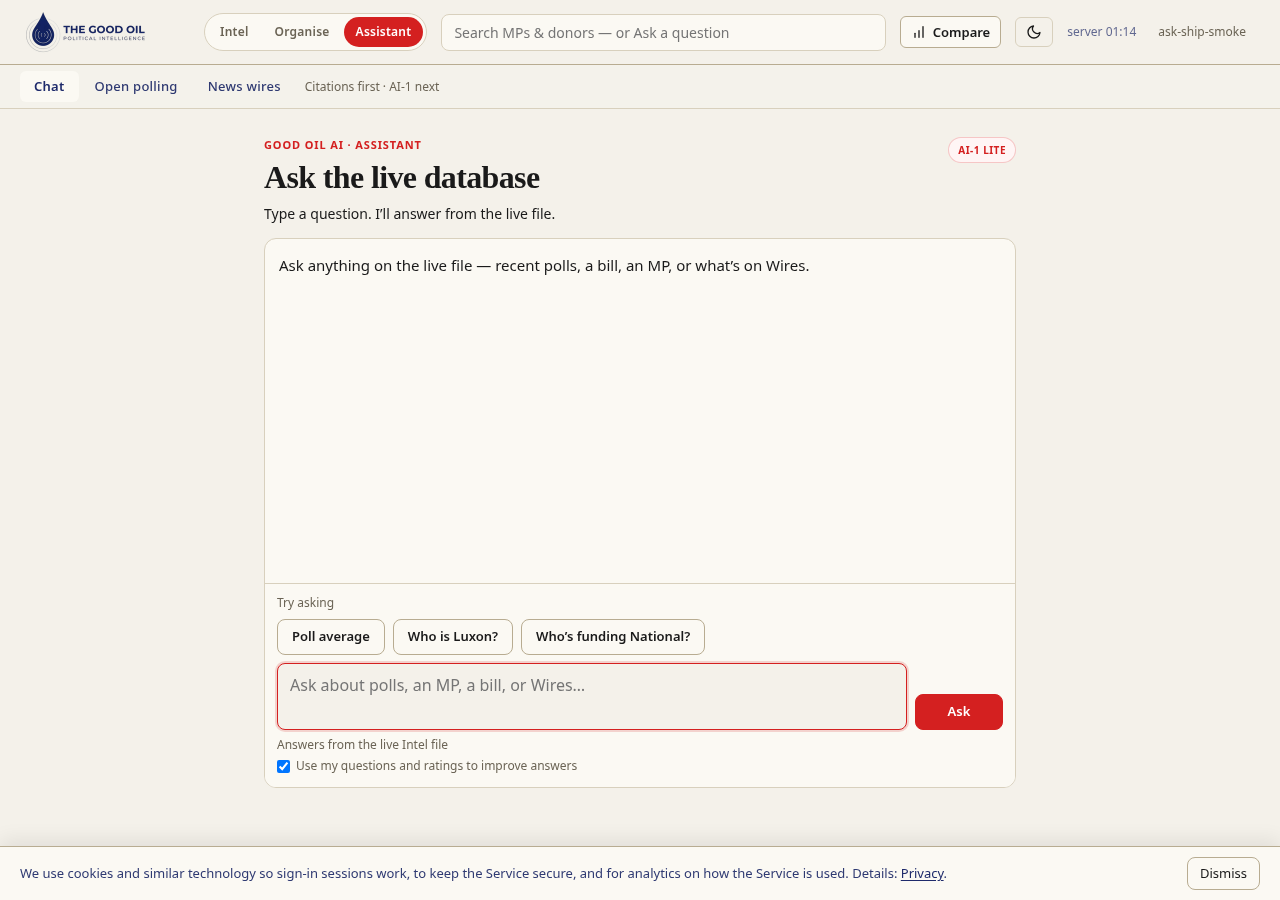Uncheck 'Use my questions and ratings' checkbox
This screenshot has height=900, width=1280.
click(x=284, y=767)
